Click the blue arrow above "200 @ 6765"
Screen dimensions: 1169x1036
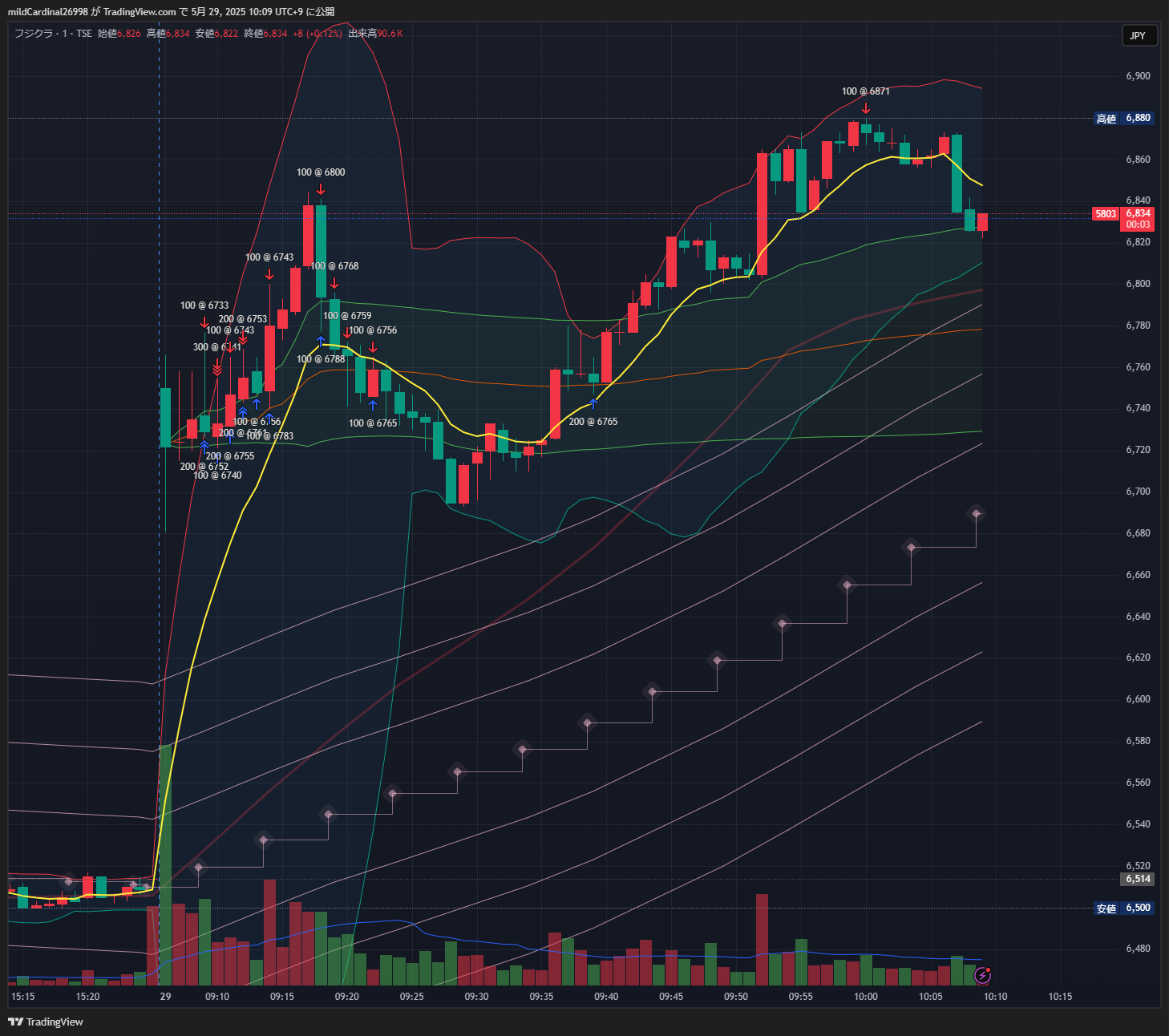pyautogui.click(x=593, y=404)
